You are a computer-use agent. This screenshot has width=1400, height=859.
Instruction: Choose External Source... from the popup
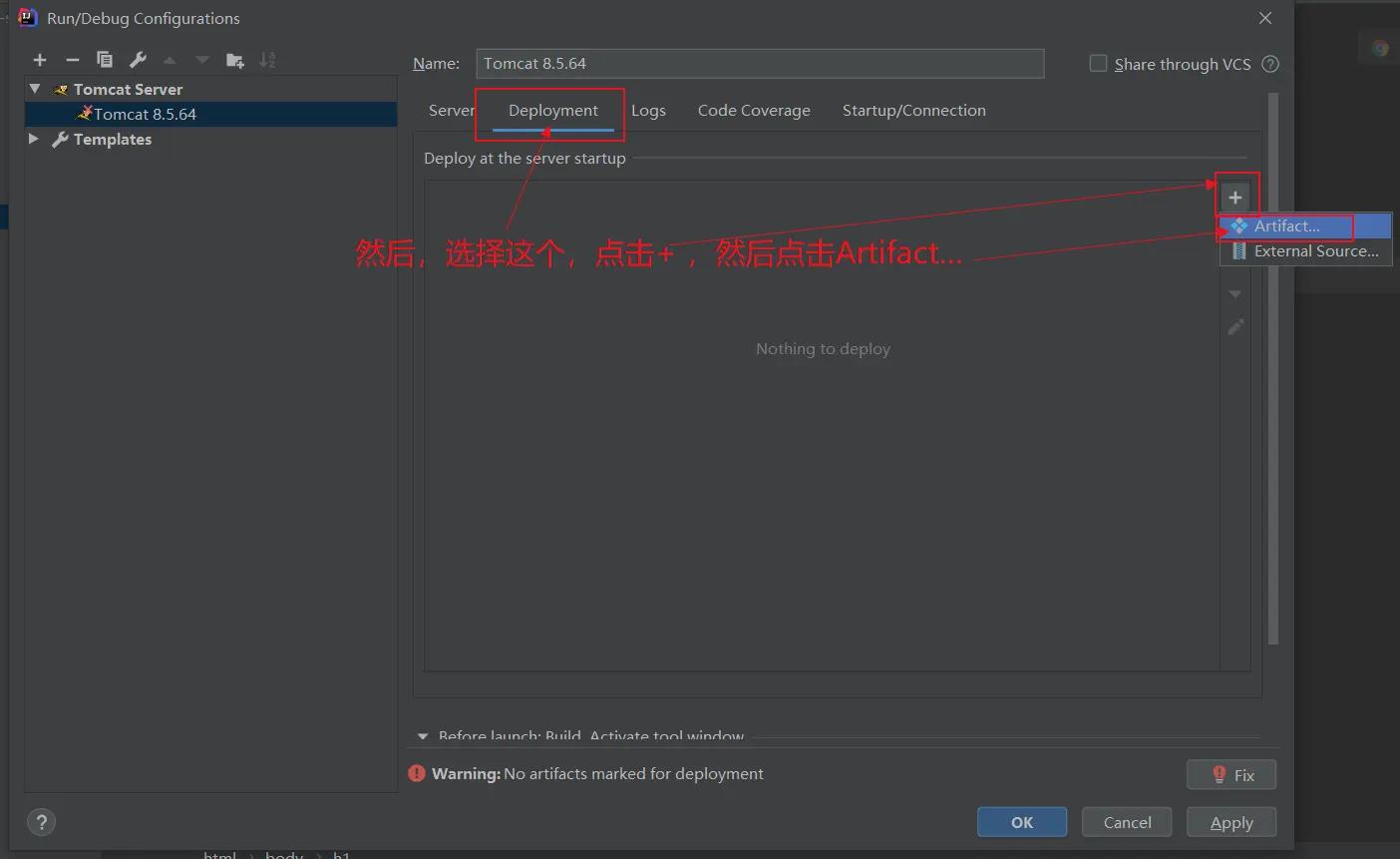[1305, 251]
